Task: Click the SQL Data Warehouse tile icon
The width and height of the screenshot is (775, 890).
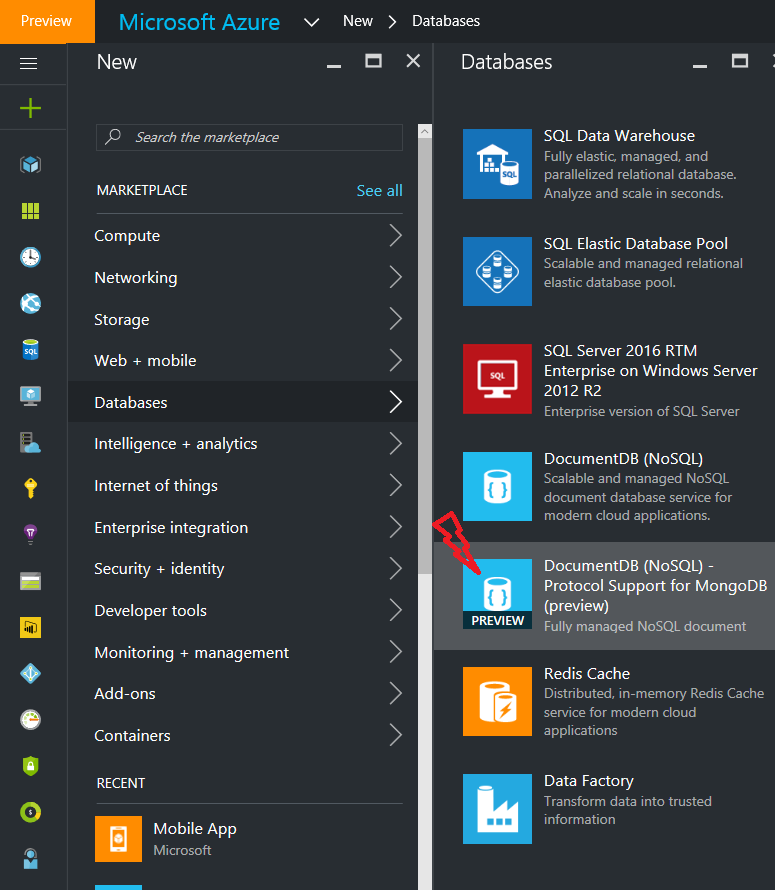Action: pos(497,164)
